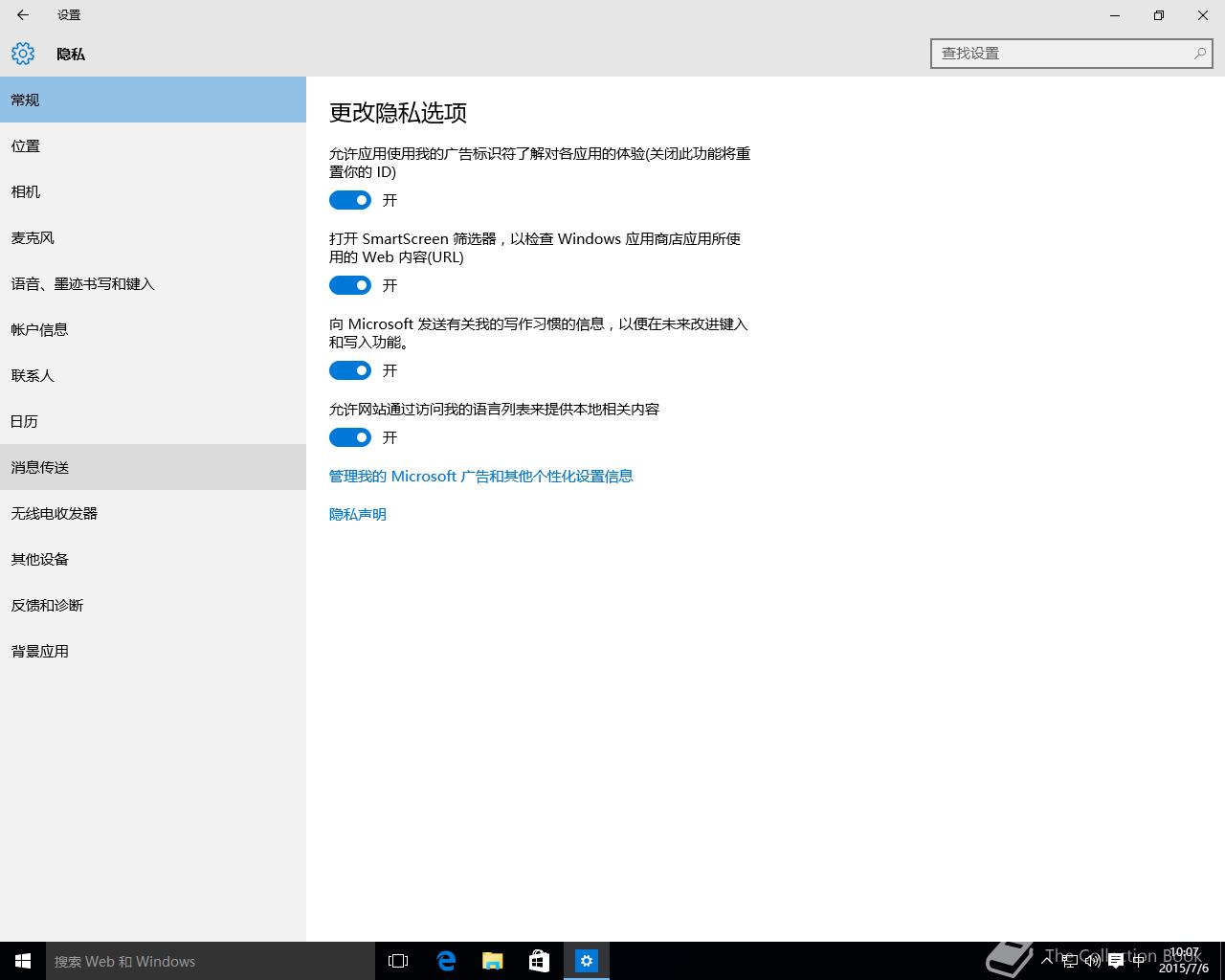Click the 搜索 Web 和 Windows search box
The width and height of the screenshot is (1225, 980).
point(211,961)
